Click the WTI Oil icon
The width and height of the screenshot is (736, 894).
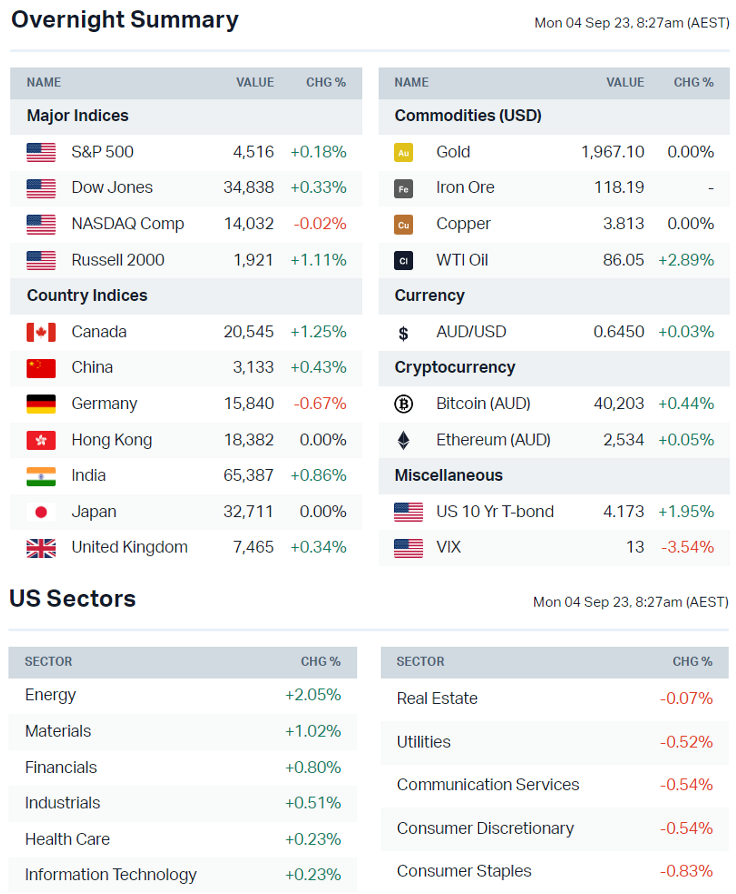(404, 260)
